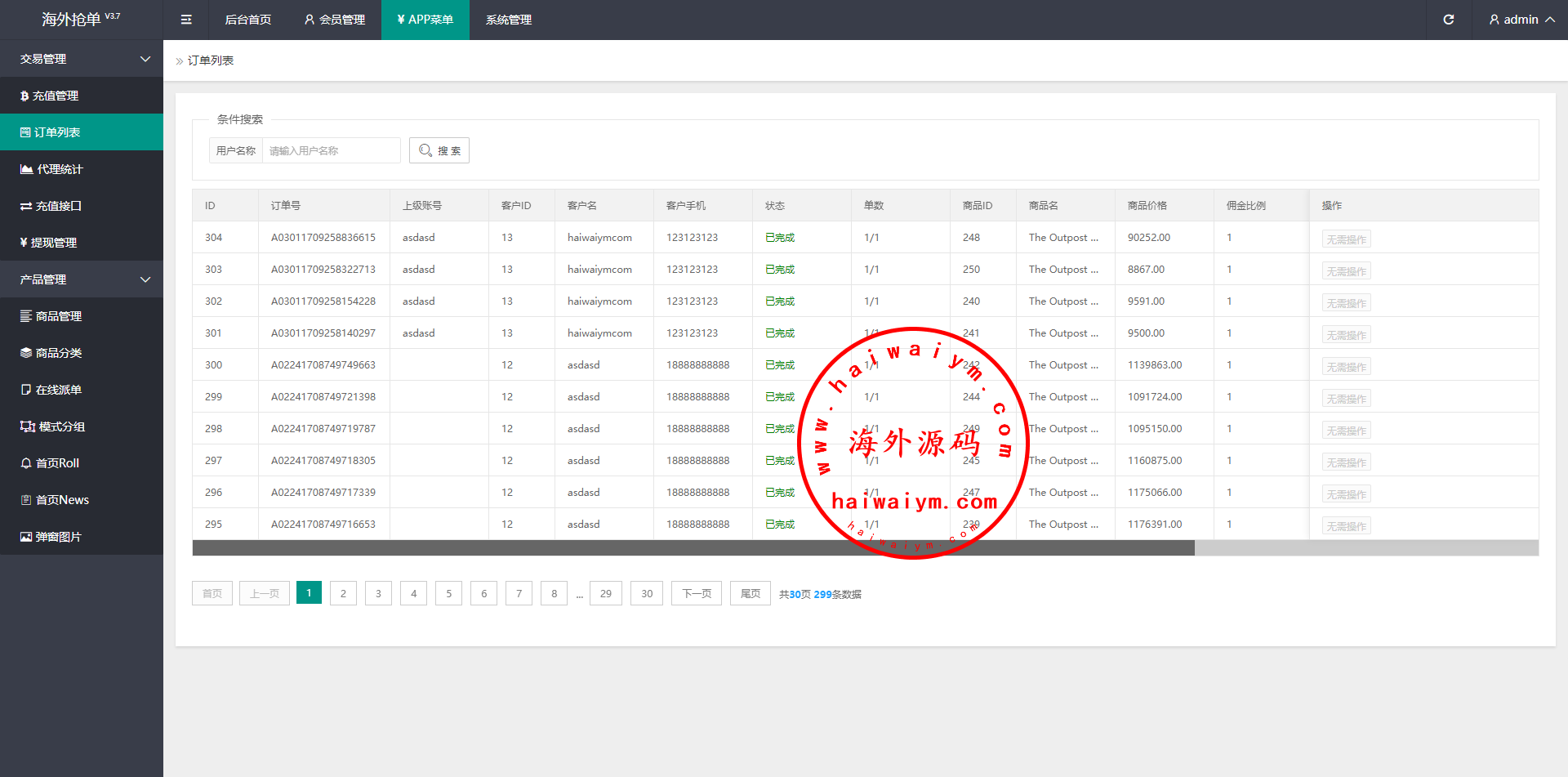
Task: Jump to page 5 in pagination
Action: tap(448, 594)
